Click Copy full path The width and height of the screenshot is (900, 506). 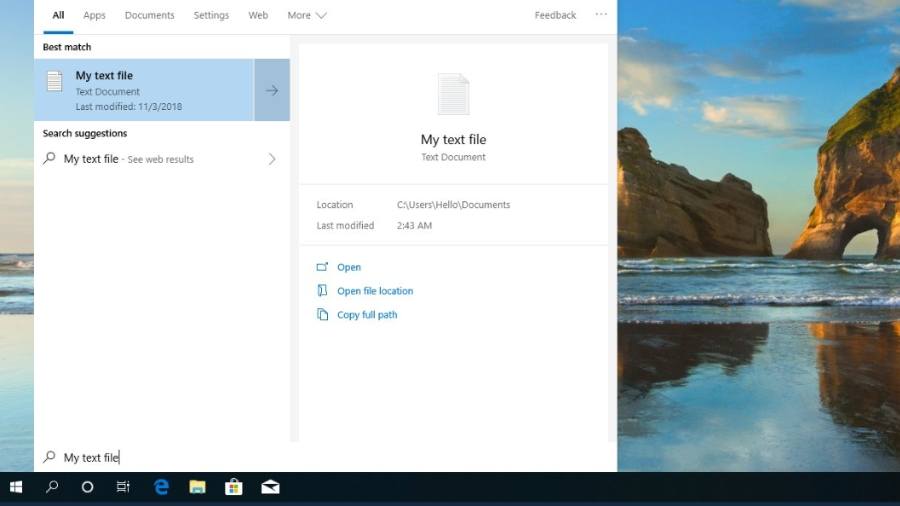tap(366, 315)
